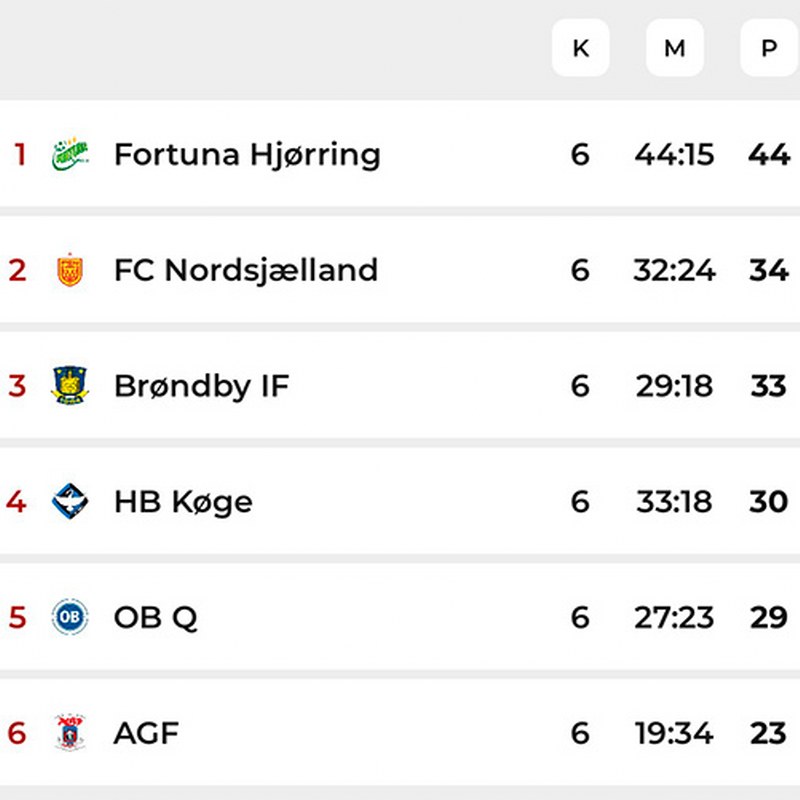Click the Brøndby IF club badge

click(x=70, y=386)
